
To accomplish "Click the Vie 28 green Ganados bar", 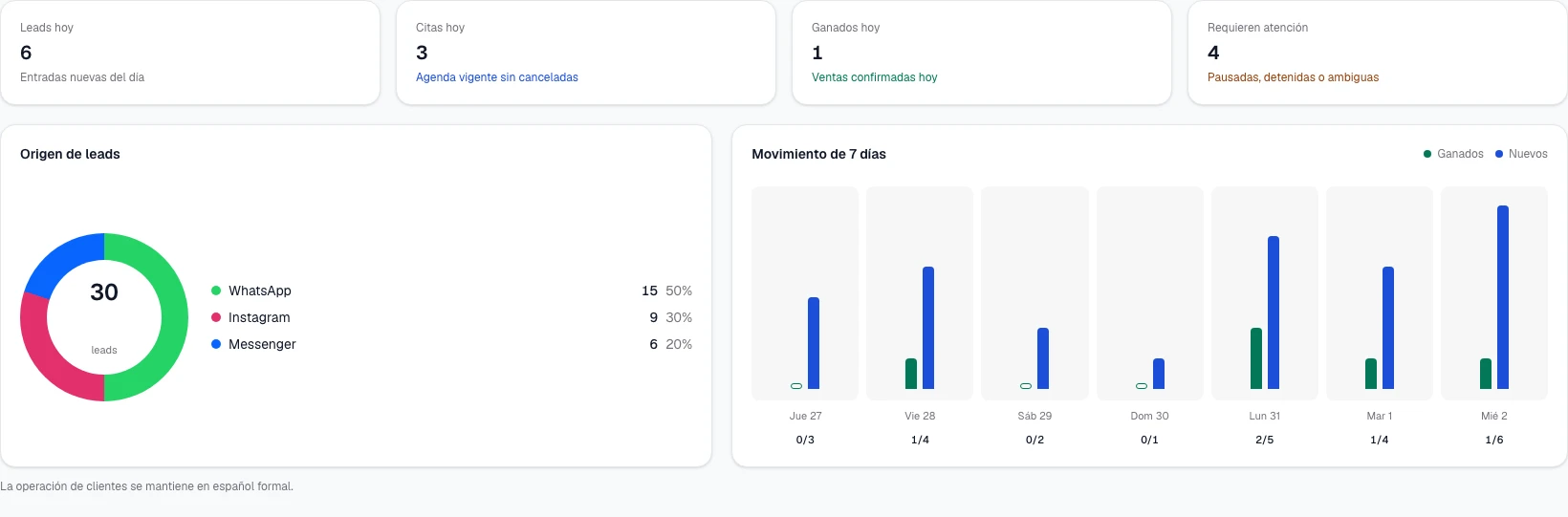I will click(x=911, y=374).
